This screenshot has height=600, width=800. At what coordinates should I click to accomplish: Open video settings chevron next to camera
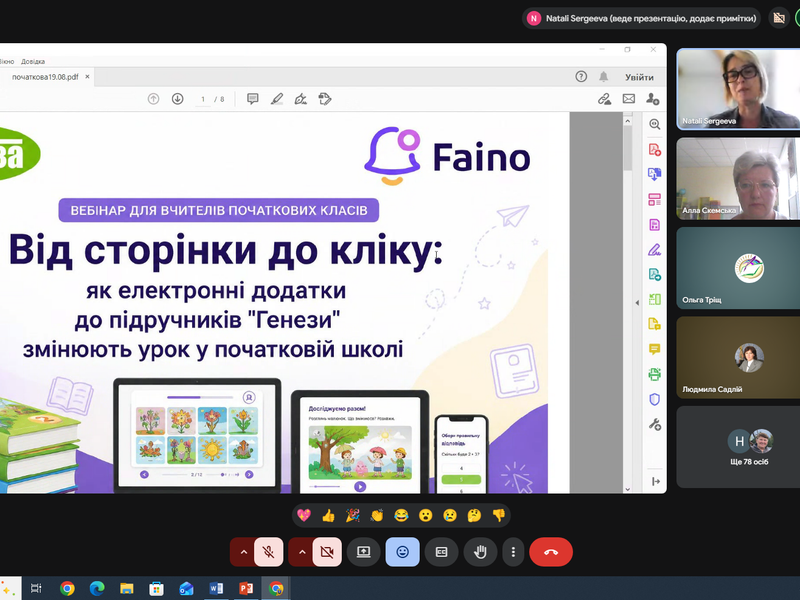302,552
